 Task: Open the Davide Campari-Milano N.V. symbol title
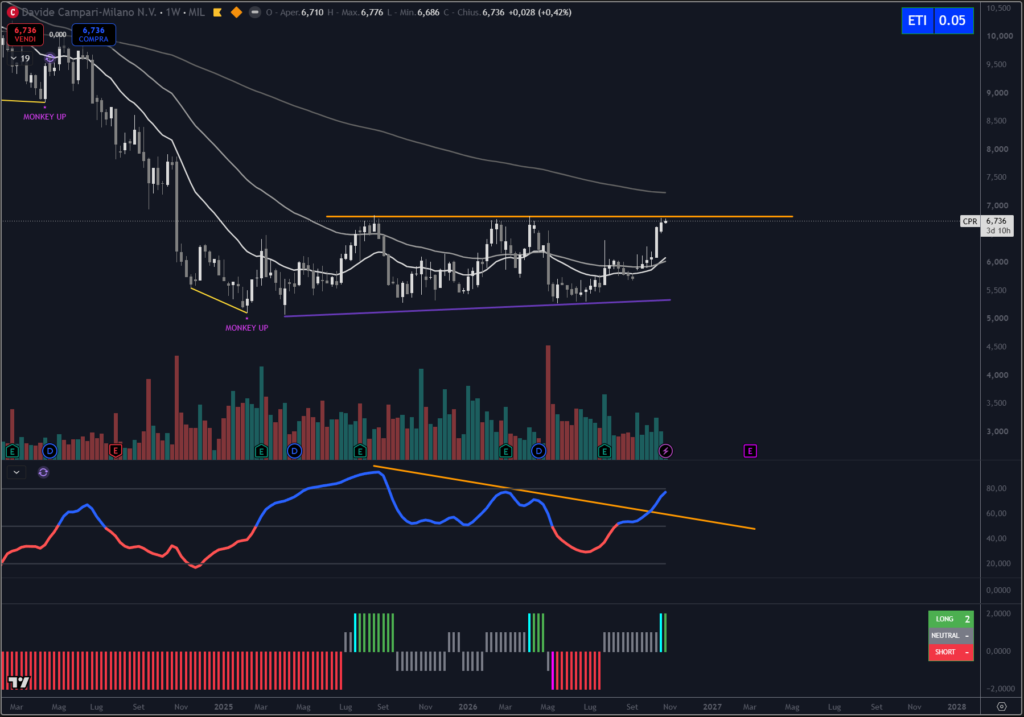pos(89,12)
